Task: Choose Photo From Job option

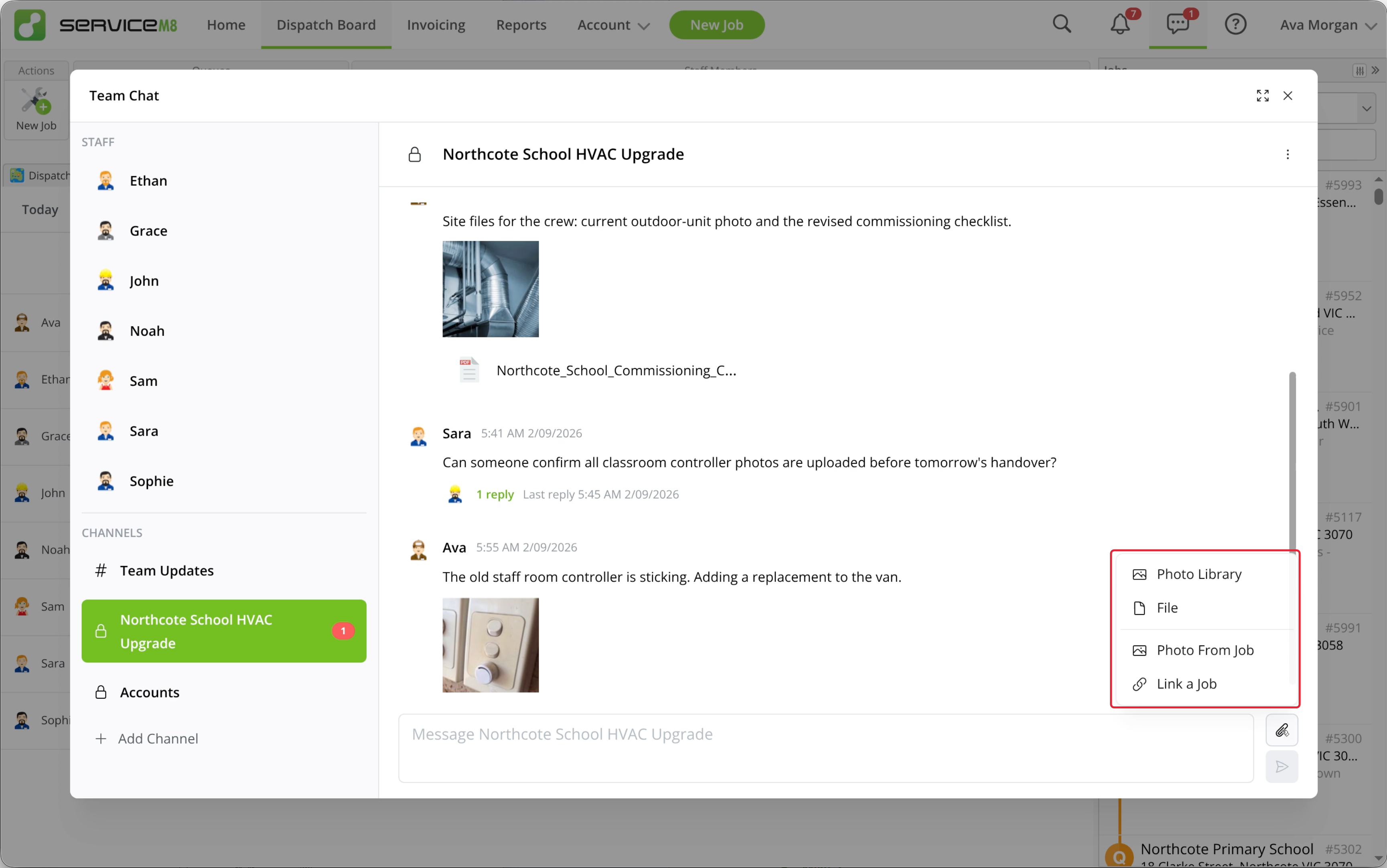Action: pos(1205,650)
